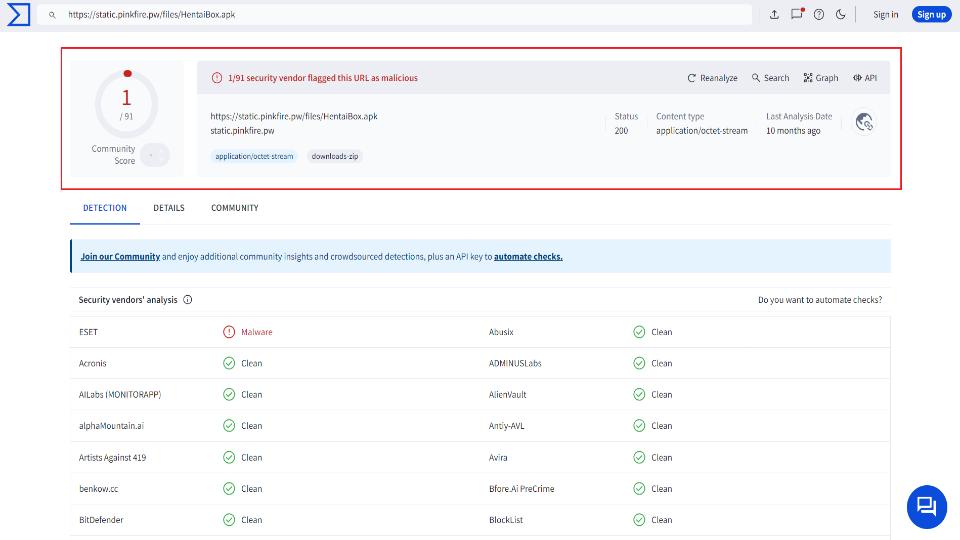Toggle dark mode moon icon
This screenshot has height=540, width=960.
(841, 14)
